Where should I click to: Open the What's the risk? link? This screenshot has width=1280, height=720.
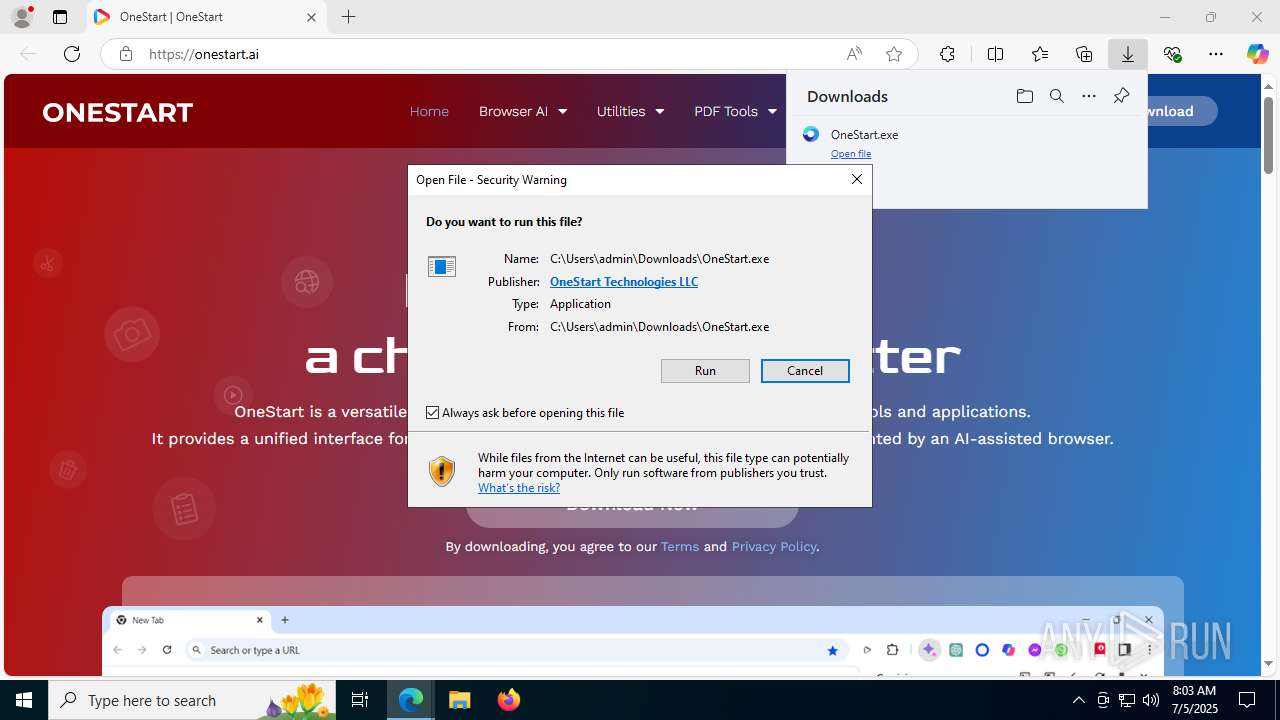(x=519, y=488)
